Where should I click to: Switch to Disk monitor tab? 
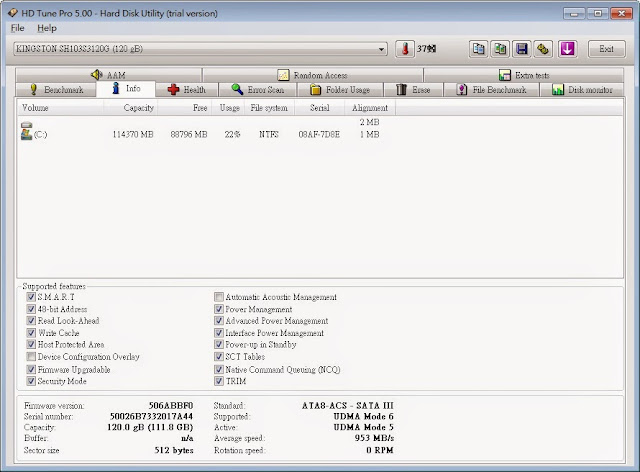(x=582, y=89)
